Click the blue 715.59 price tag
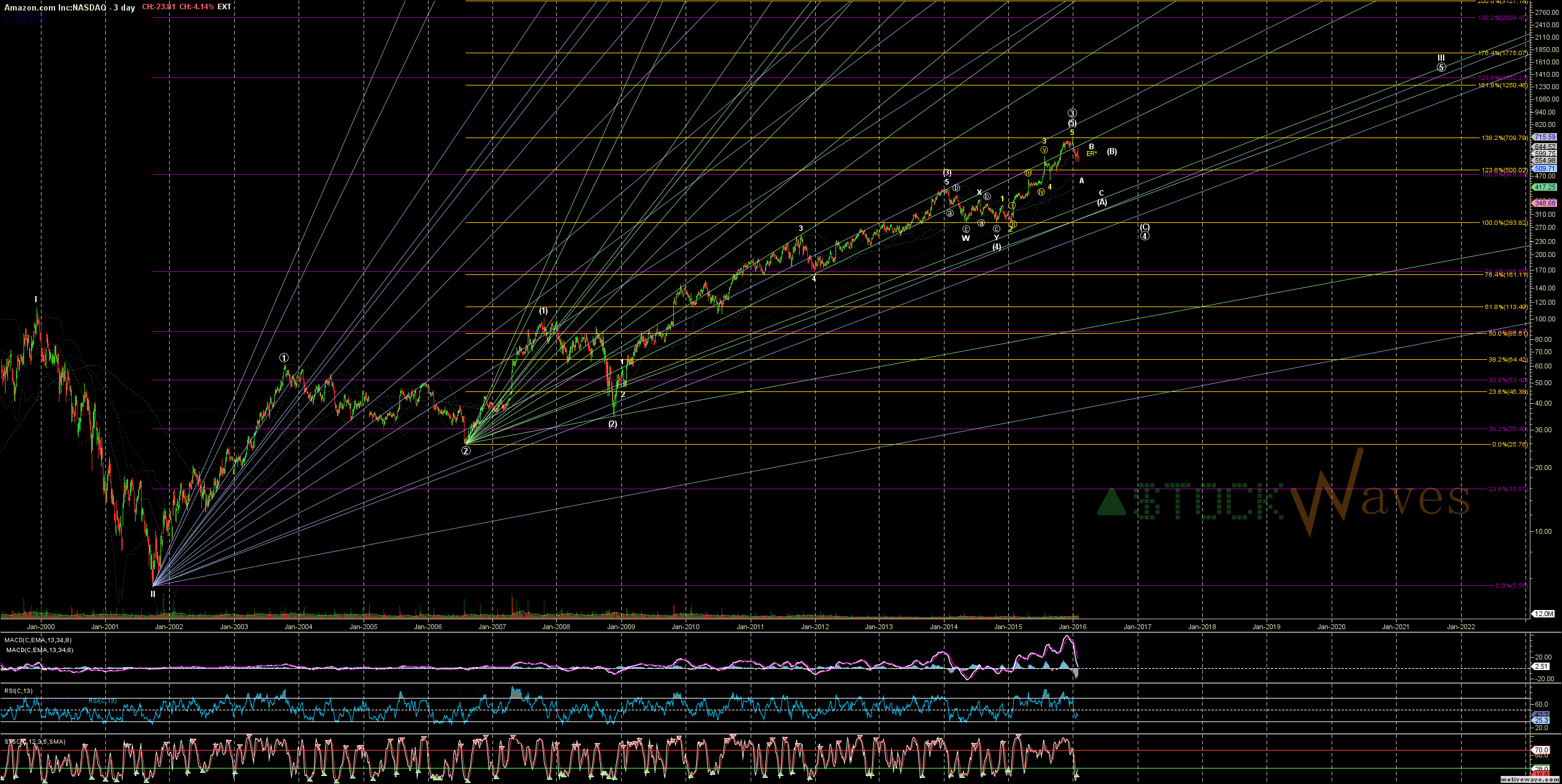 1543,137
